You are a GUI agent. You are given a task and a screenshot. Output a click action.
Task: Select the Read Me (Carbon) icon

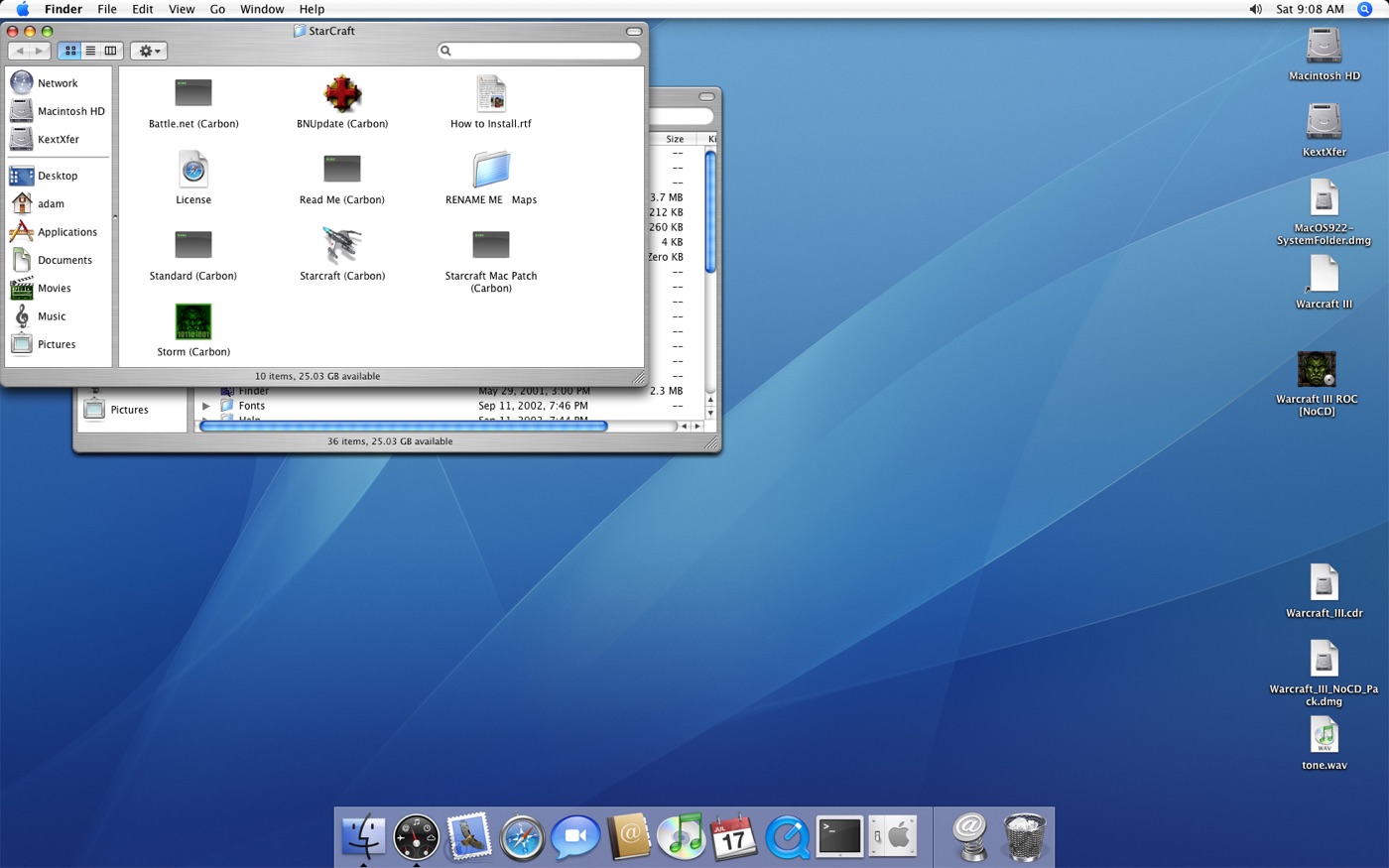342,169
